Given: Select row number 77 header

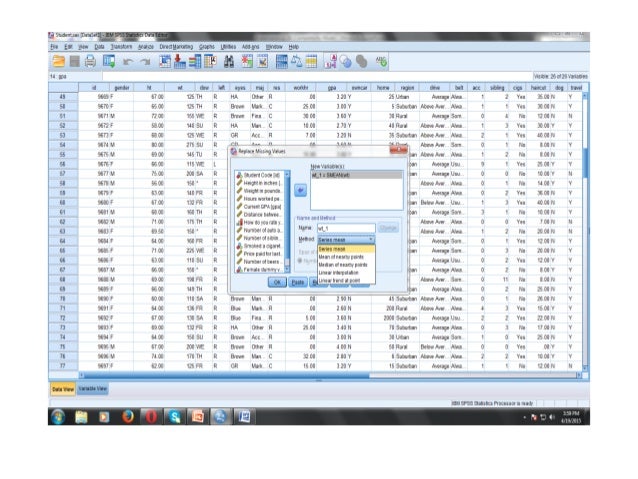Looking at the screenshot, I should pos(63,366).
